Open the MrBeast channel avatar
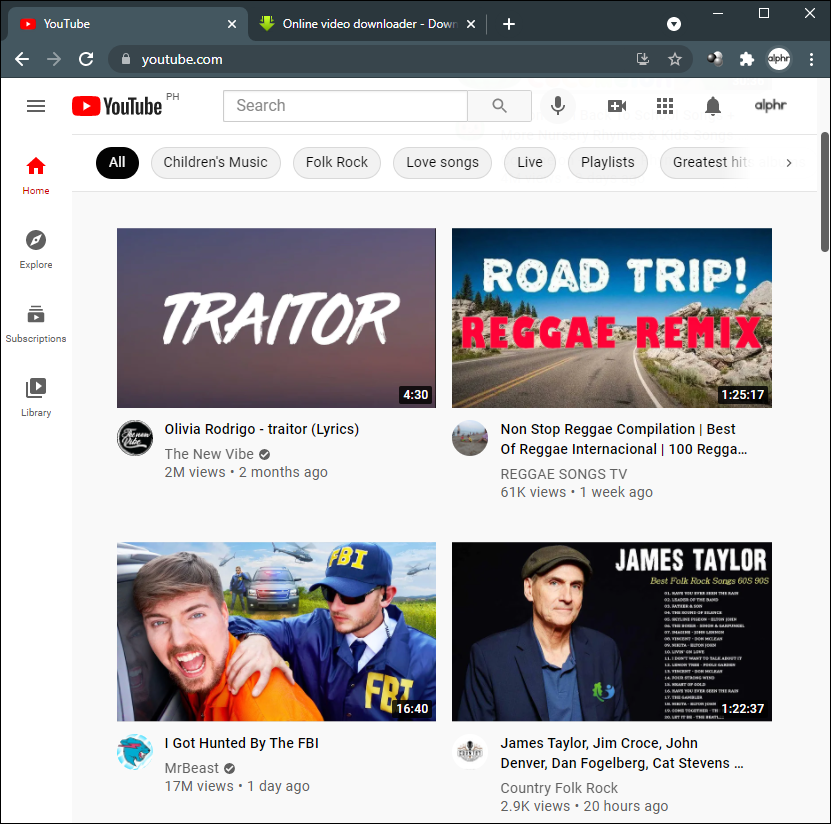This screenshot has width=831, height=824. point(135,752)
